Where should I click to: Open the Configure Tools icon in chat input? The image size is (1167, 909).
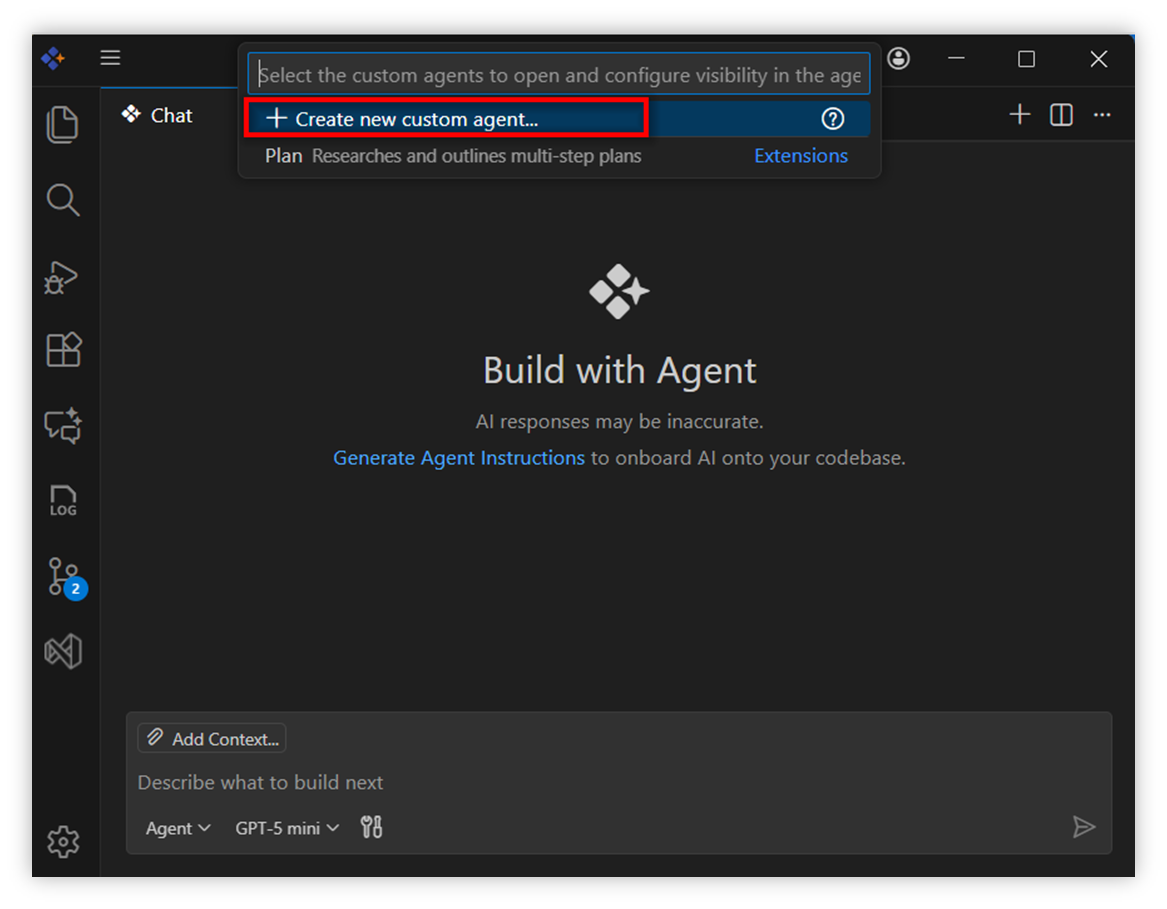click(x=371, y=827)
